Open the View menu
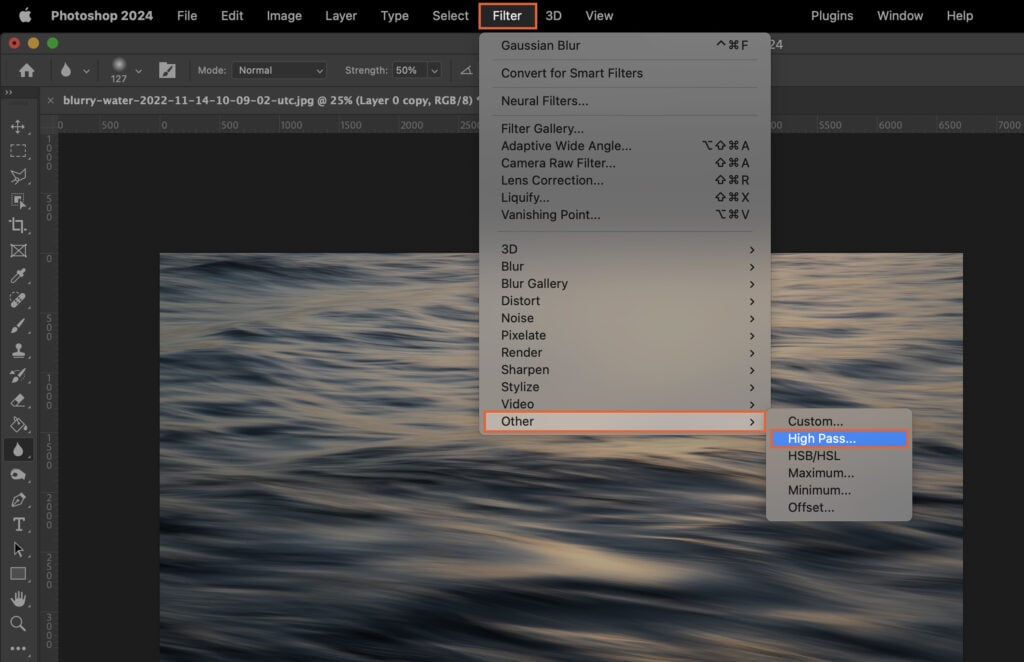 click(x=599, y=15)
